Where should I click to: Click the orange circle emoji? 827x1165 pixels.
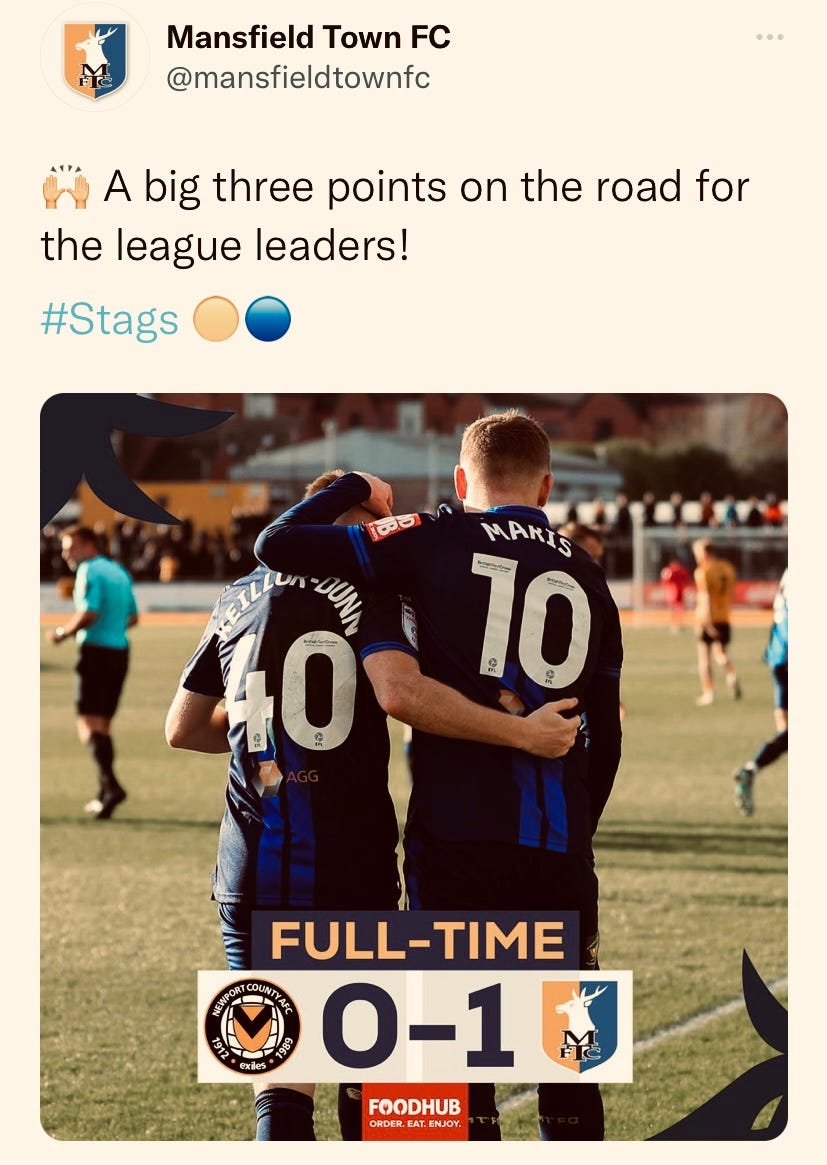tap(215, 319)
